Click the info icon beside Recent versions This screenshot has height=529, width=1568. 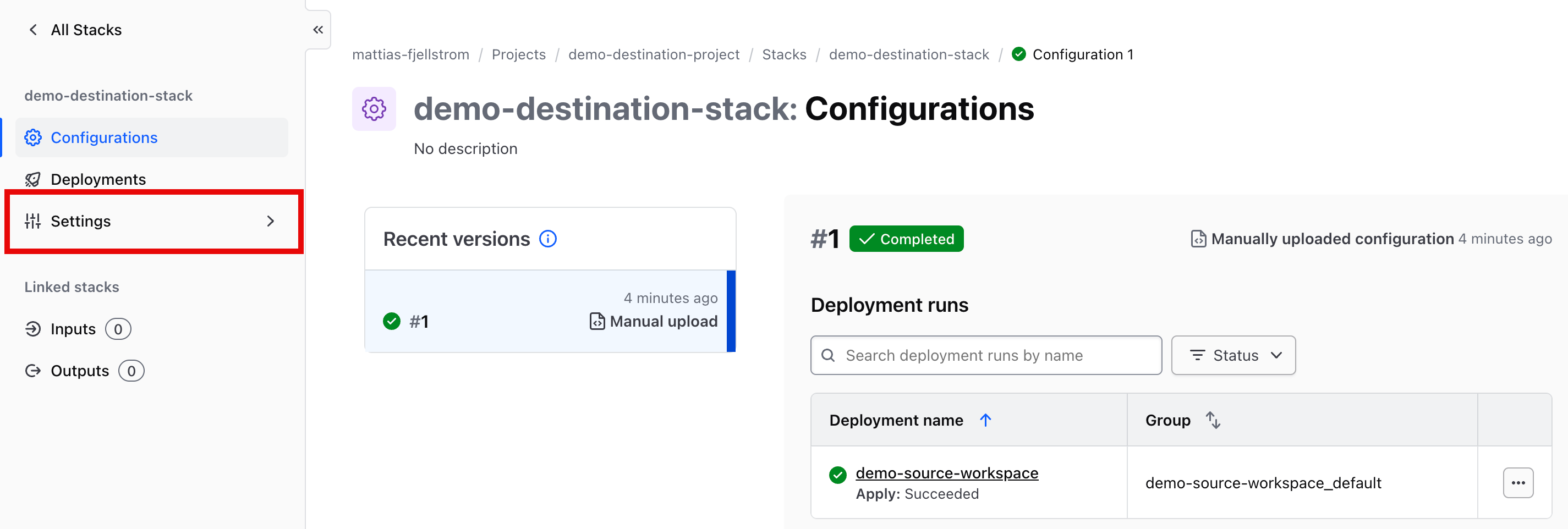(x=548, y=238)
